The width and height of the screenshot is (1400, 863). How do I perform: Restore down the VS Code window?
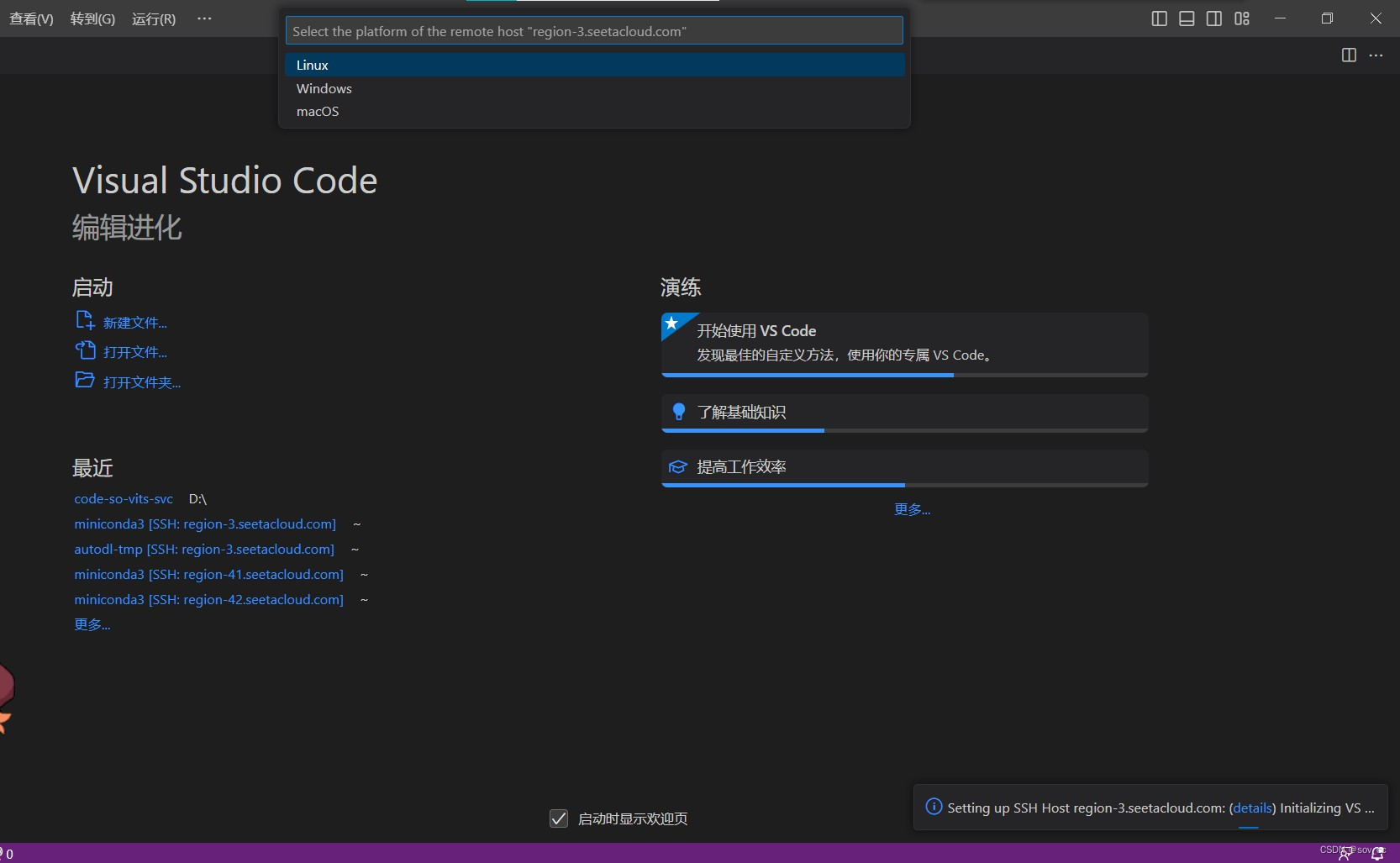[1327, 18]
